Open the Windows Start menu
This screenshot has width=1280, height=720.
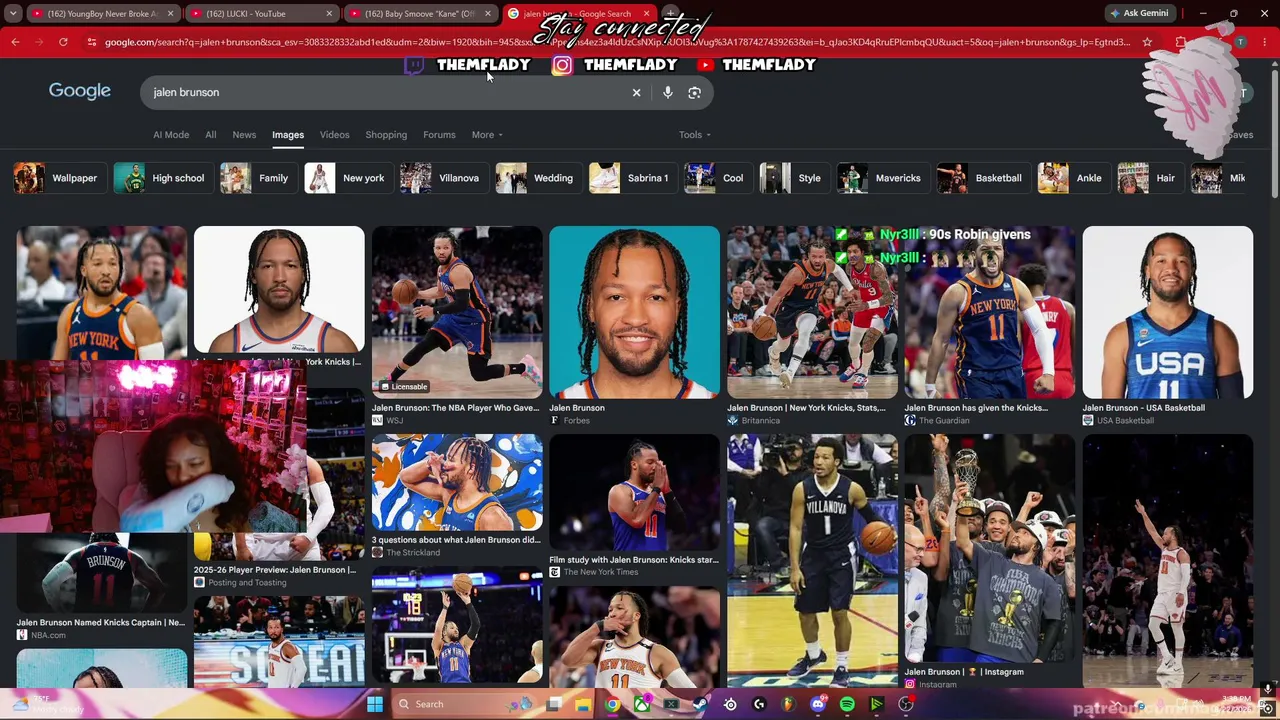375,704
